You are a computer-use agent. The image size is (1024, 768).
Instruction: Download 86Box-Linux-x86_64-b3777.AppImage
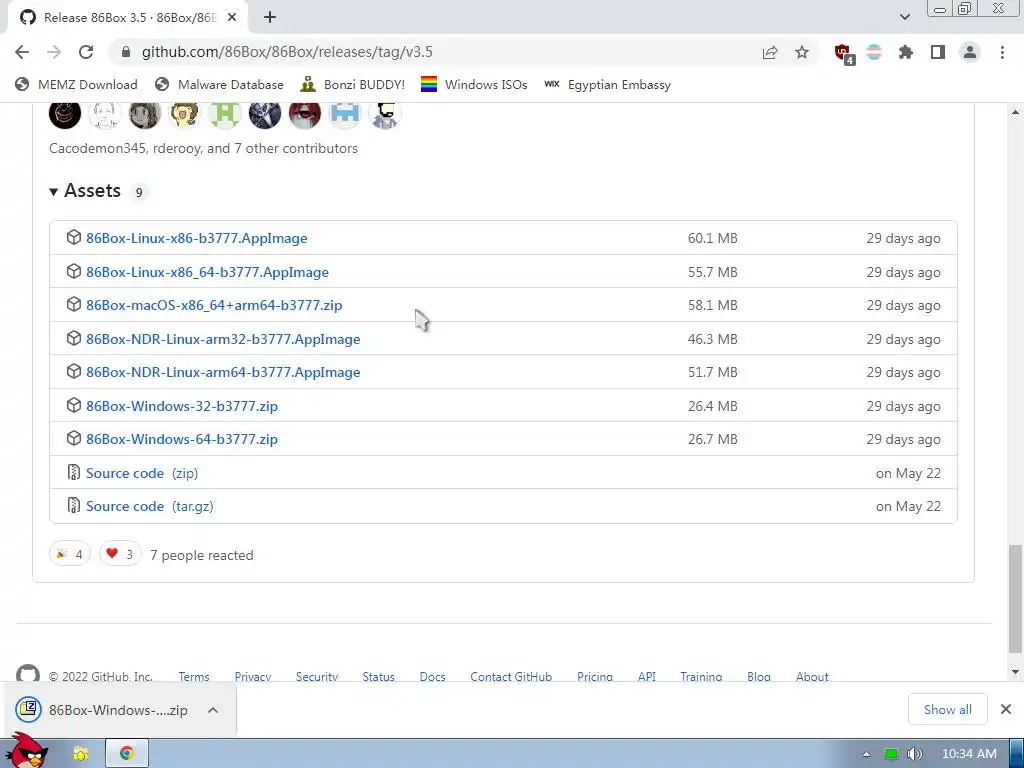tap(207, 272)
